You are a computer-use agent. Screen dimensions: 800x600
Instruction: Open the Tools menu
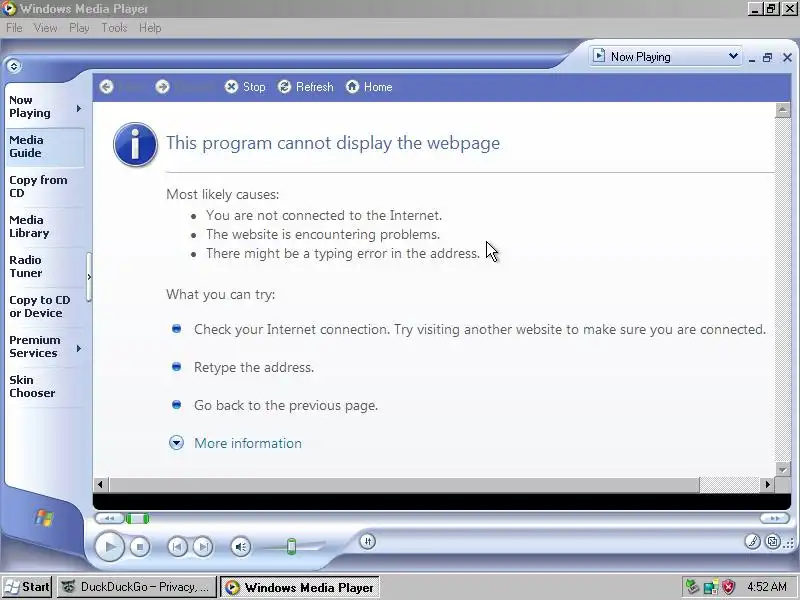pos(114,28)
